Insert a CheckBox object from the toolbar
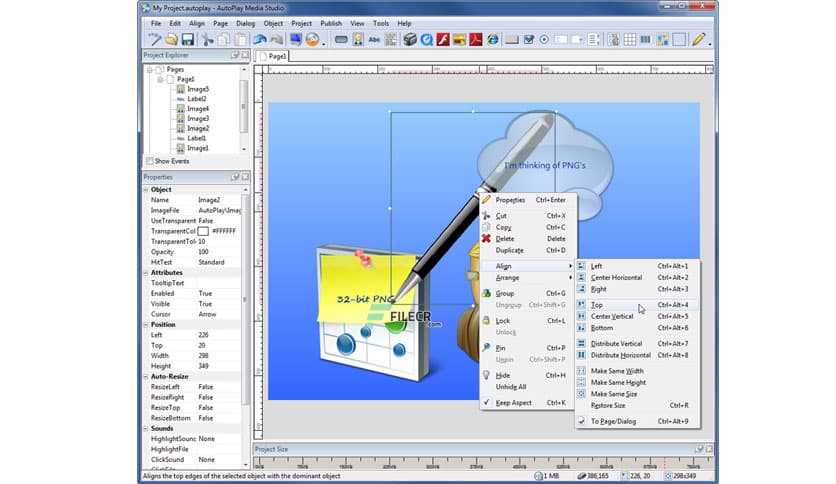This screenshot has height=484, width=836. pos(528,39)
